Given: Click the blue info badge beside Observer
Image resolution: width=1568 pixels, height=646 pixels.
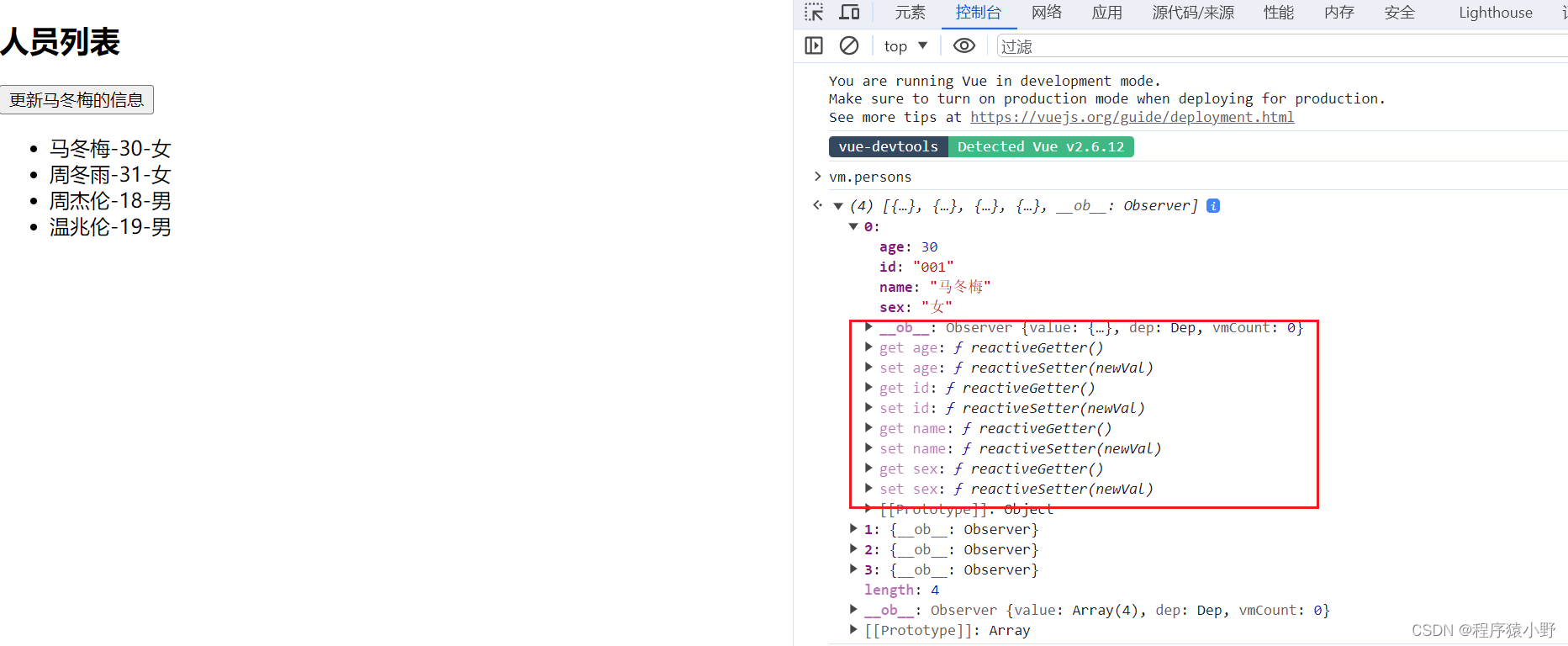Looking at the screenshot, I should pos(1213,206).
